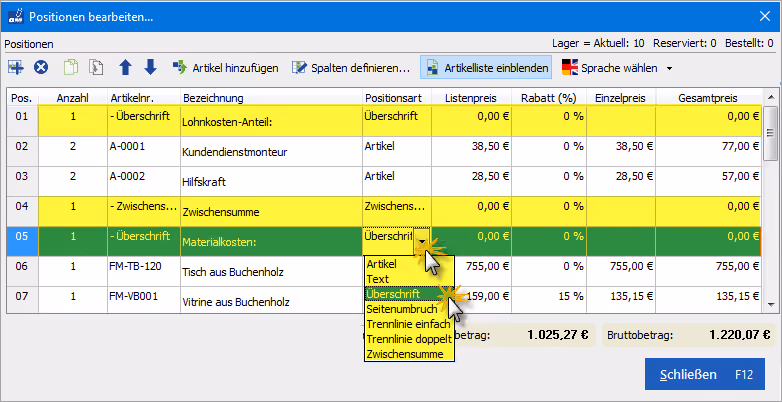Add a new position with the plus icon
Image resolution: width=782 pixels, height=402 pixels.
tap(15, 67)
